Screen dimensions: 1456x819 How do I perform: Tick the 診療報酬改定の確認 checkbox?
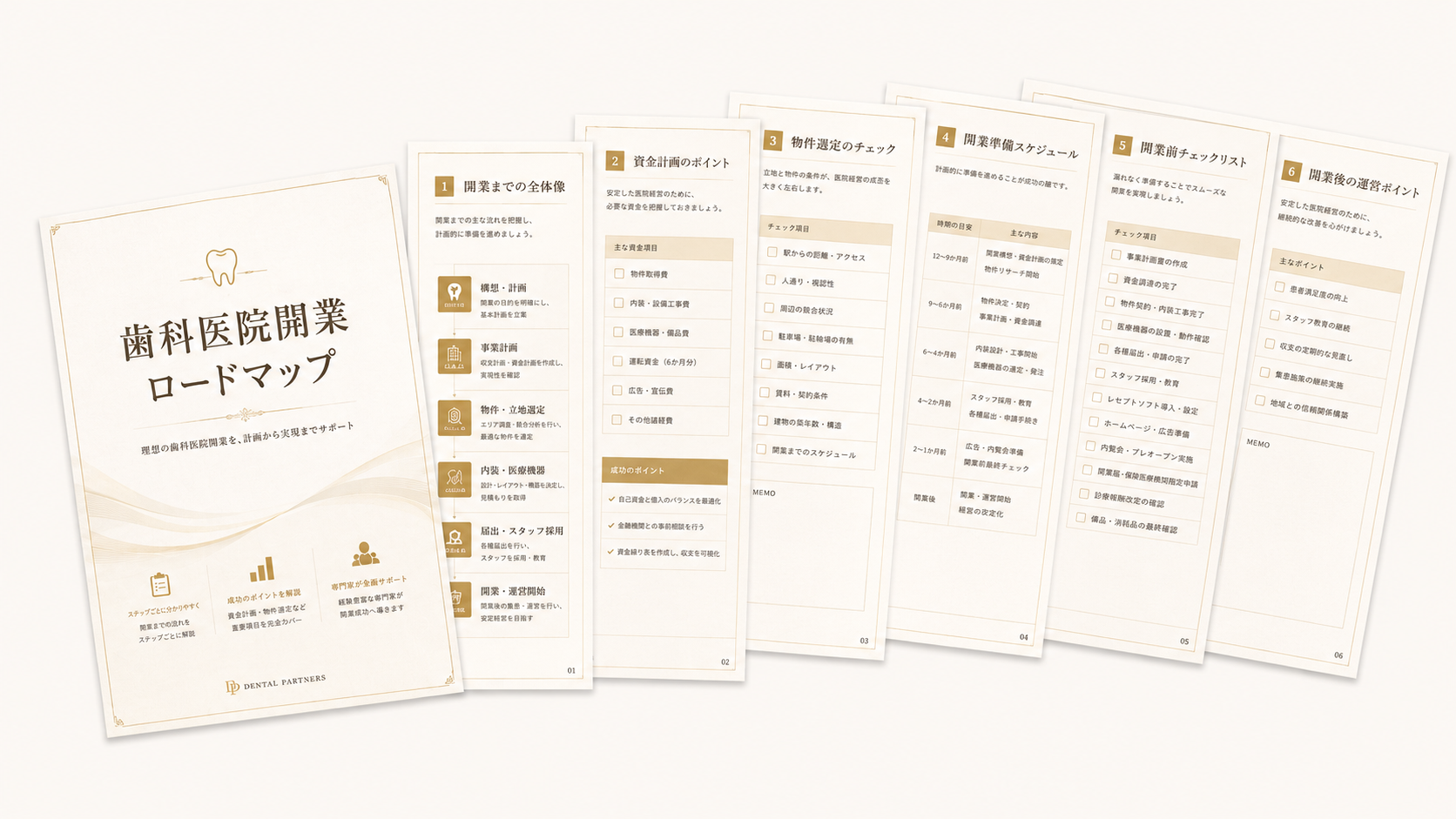(x=1084, y=493)
